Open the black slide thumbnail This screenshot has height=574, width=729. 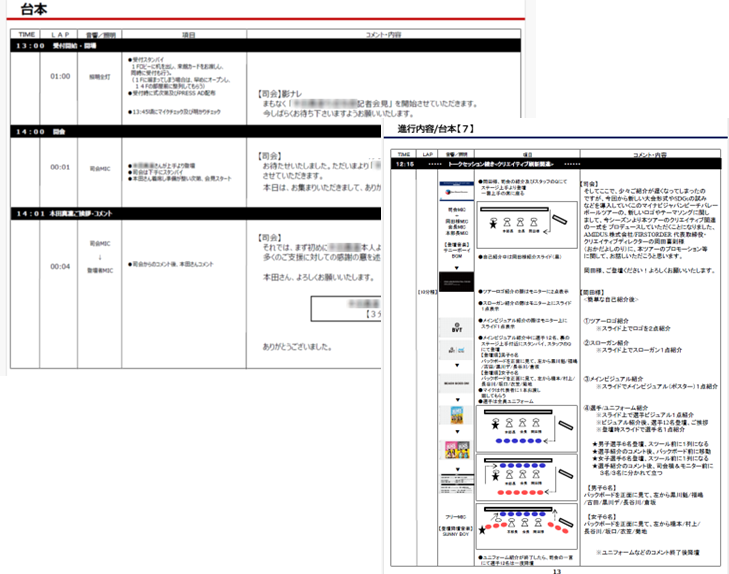point(457,282)
